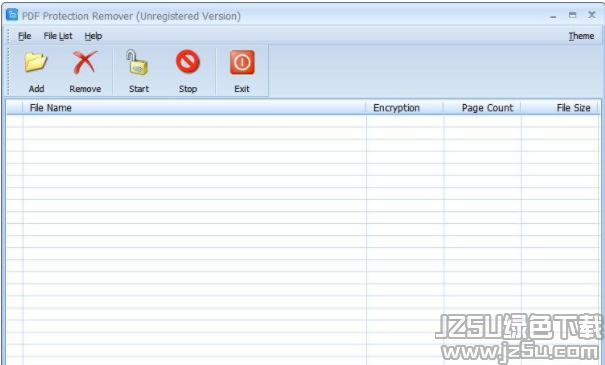Maximize the PDF Protection Remover window
The height and width of the screenshot is (365, 605).
click(572, 15)
